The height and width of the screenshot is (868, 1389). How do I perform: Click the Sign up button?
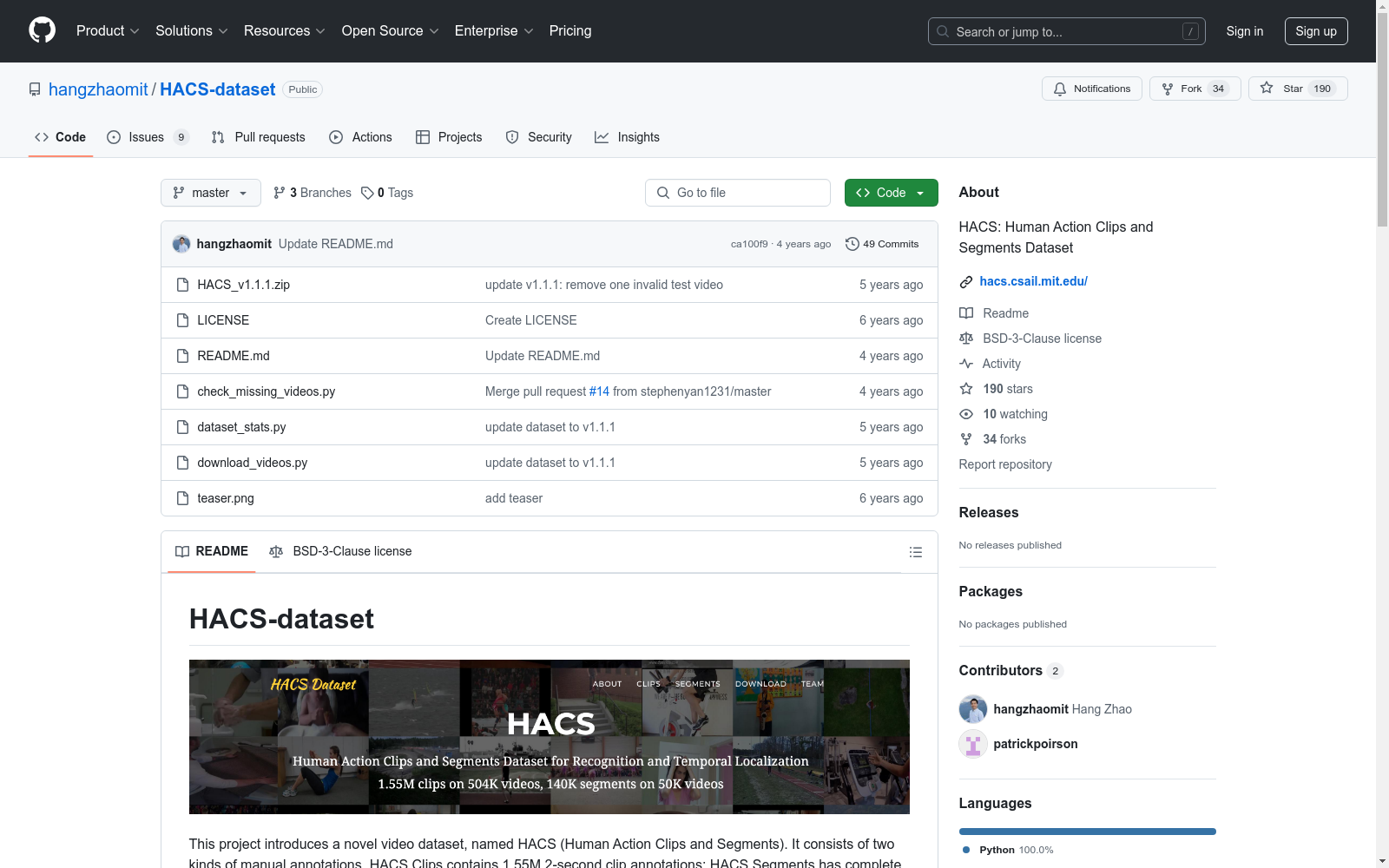[1316, 31]
